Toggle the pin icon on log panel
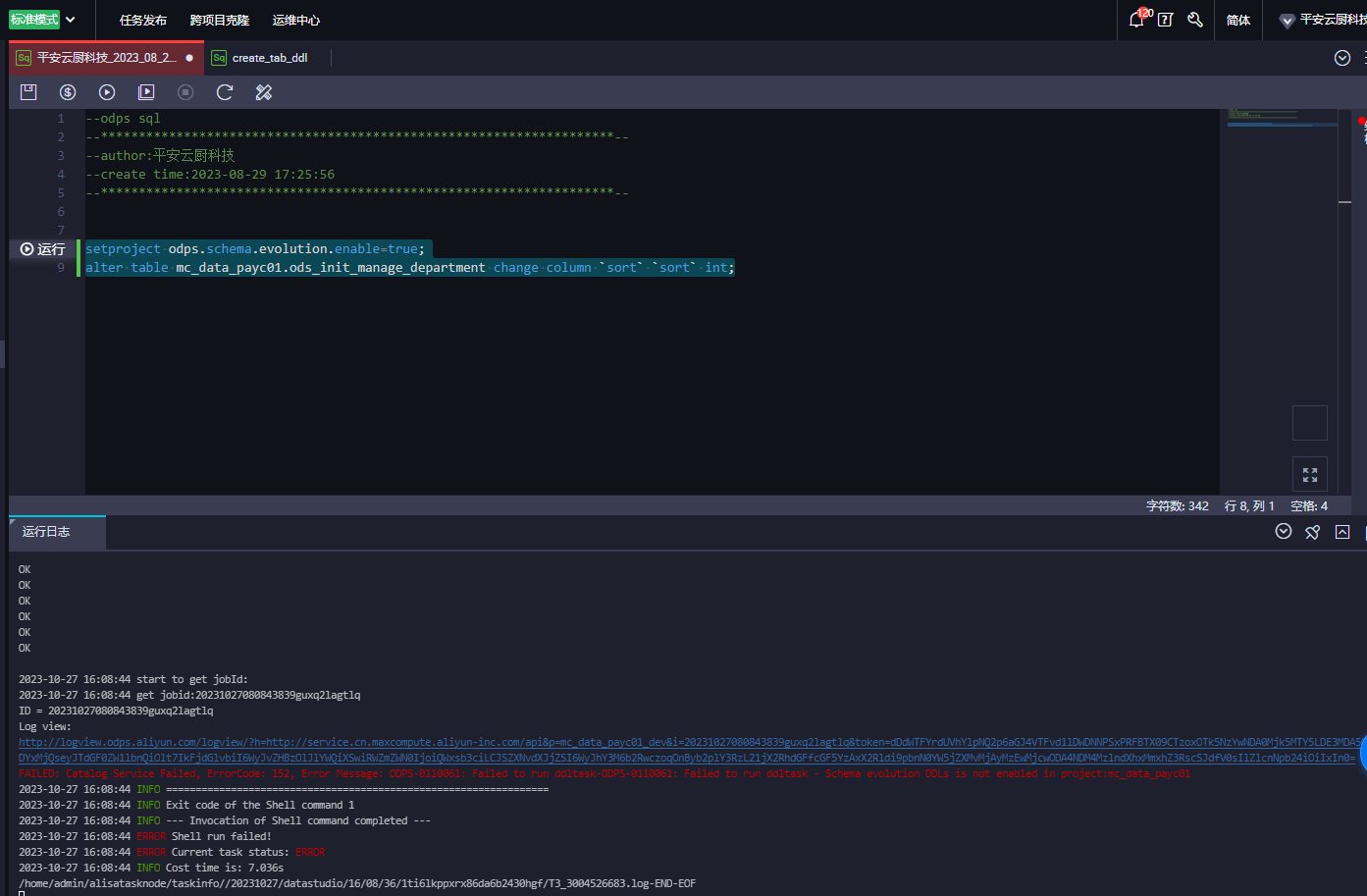The height and width of the screenshot is (896, 1367). tap(1313, 532)
